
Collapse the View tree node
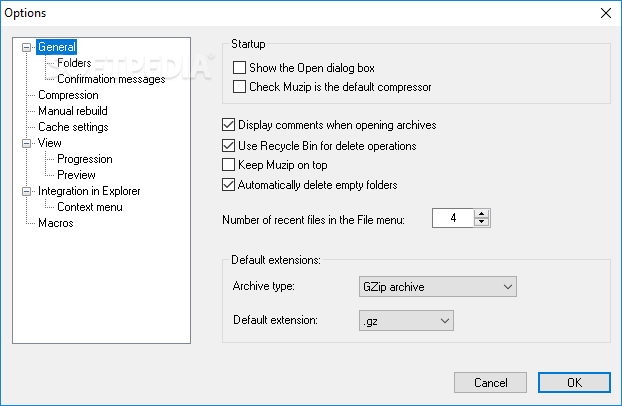click(26, 143)
